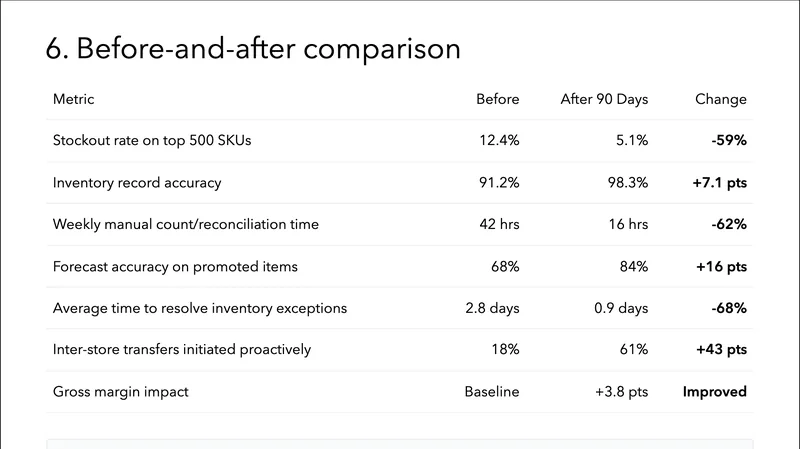Click the 98.3% after value
The height and width of the screenshot is (449, 800).
[x=627, y=183]
